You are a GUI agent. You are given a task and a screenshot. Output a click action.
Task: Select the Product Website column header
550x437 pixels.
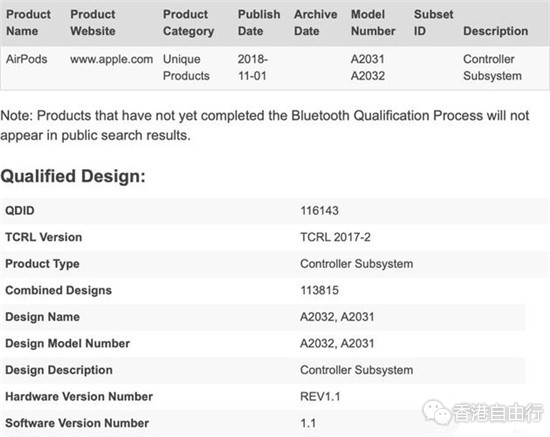coord(93,23)
